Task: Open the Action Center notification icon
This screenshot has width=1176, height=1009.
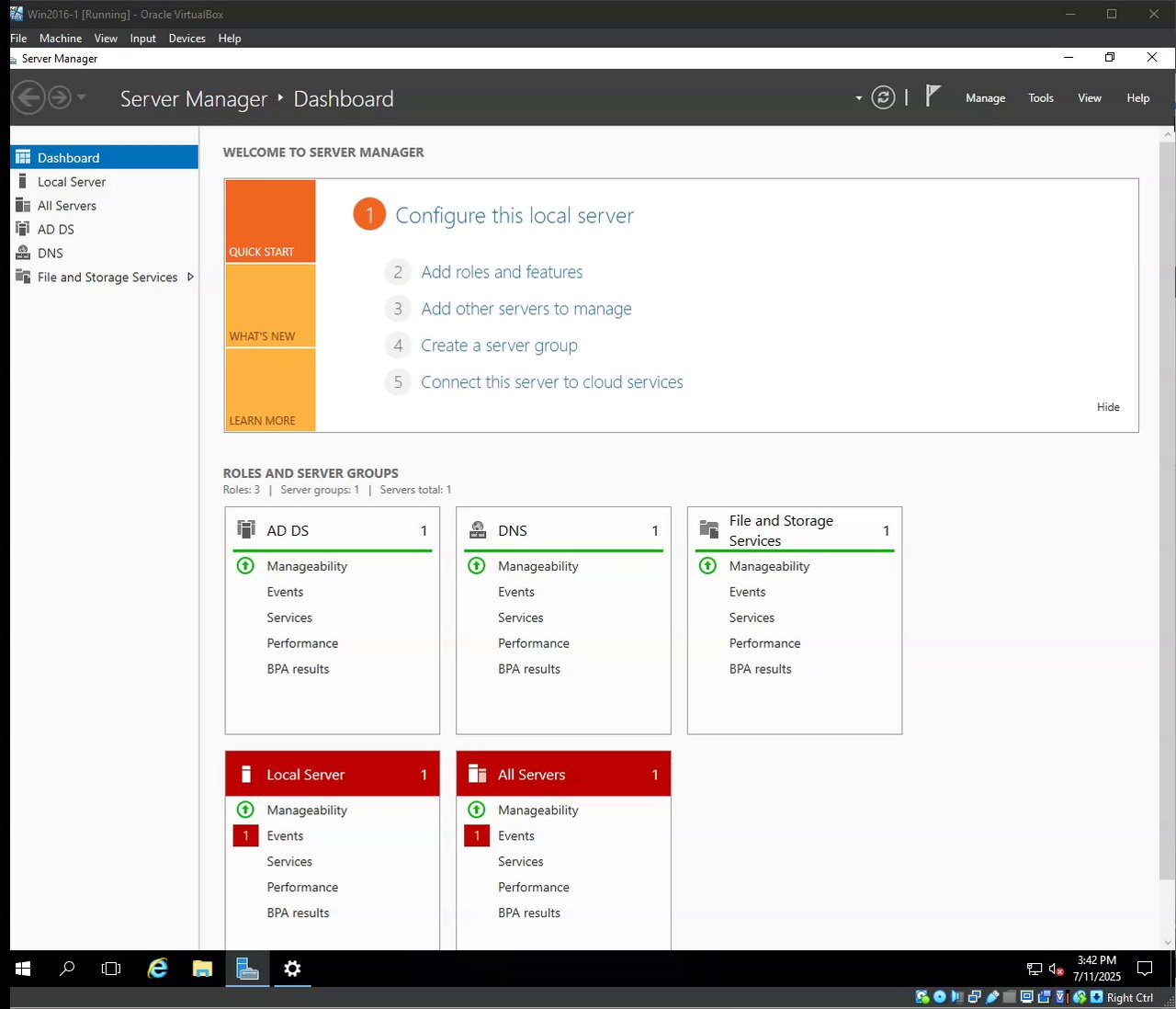Action: coord(1145,969)
